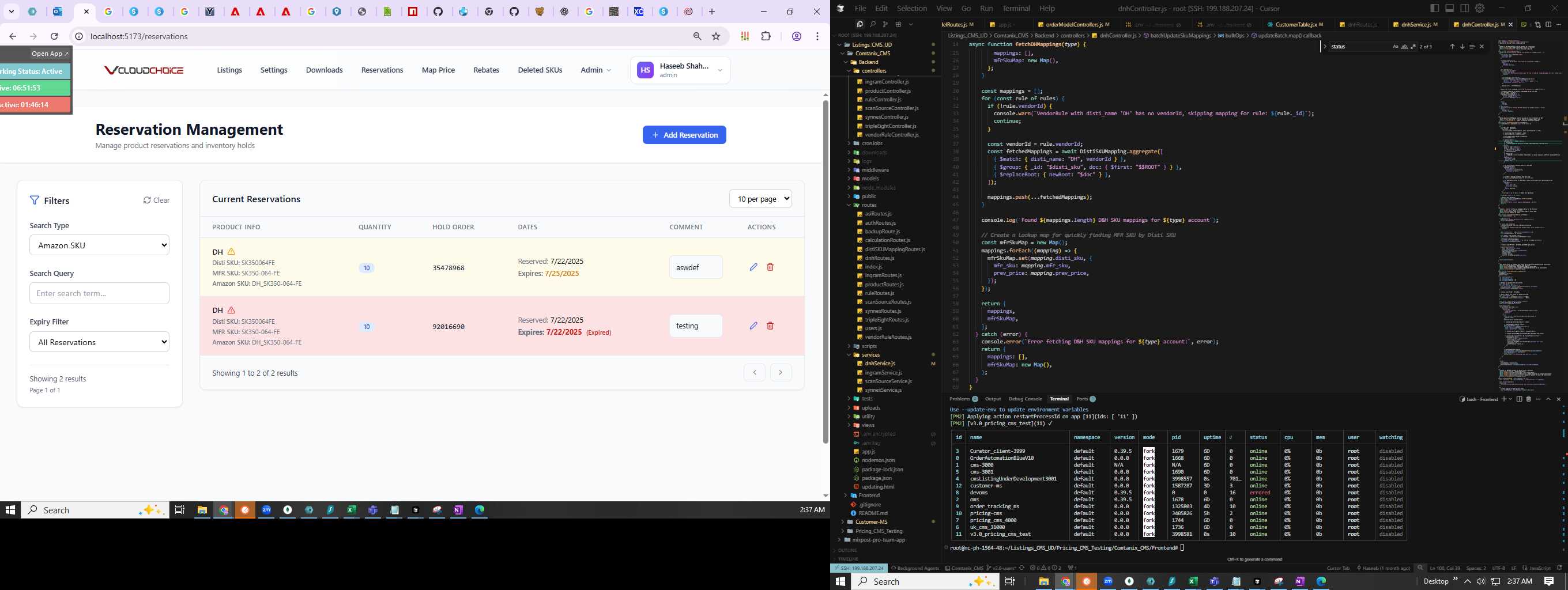The image size is (1568, 590).
Task: Open the Terminal menu in Cursor menu bar
Action: pyautogui.click(x=1016, y=9)
